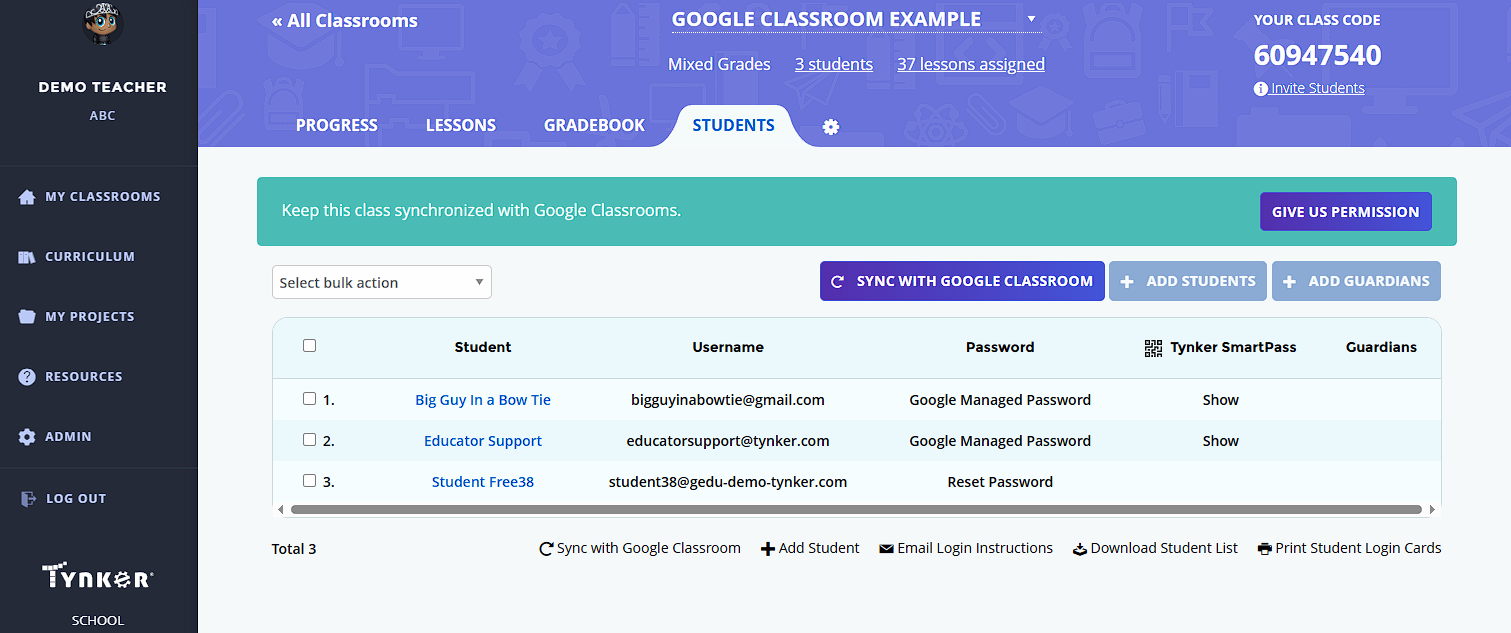The image size is (1511, 633).
Task: Open student Big Guy In a Bow Tie
Action: tap(483, 400)
